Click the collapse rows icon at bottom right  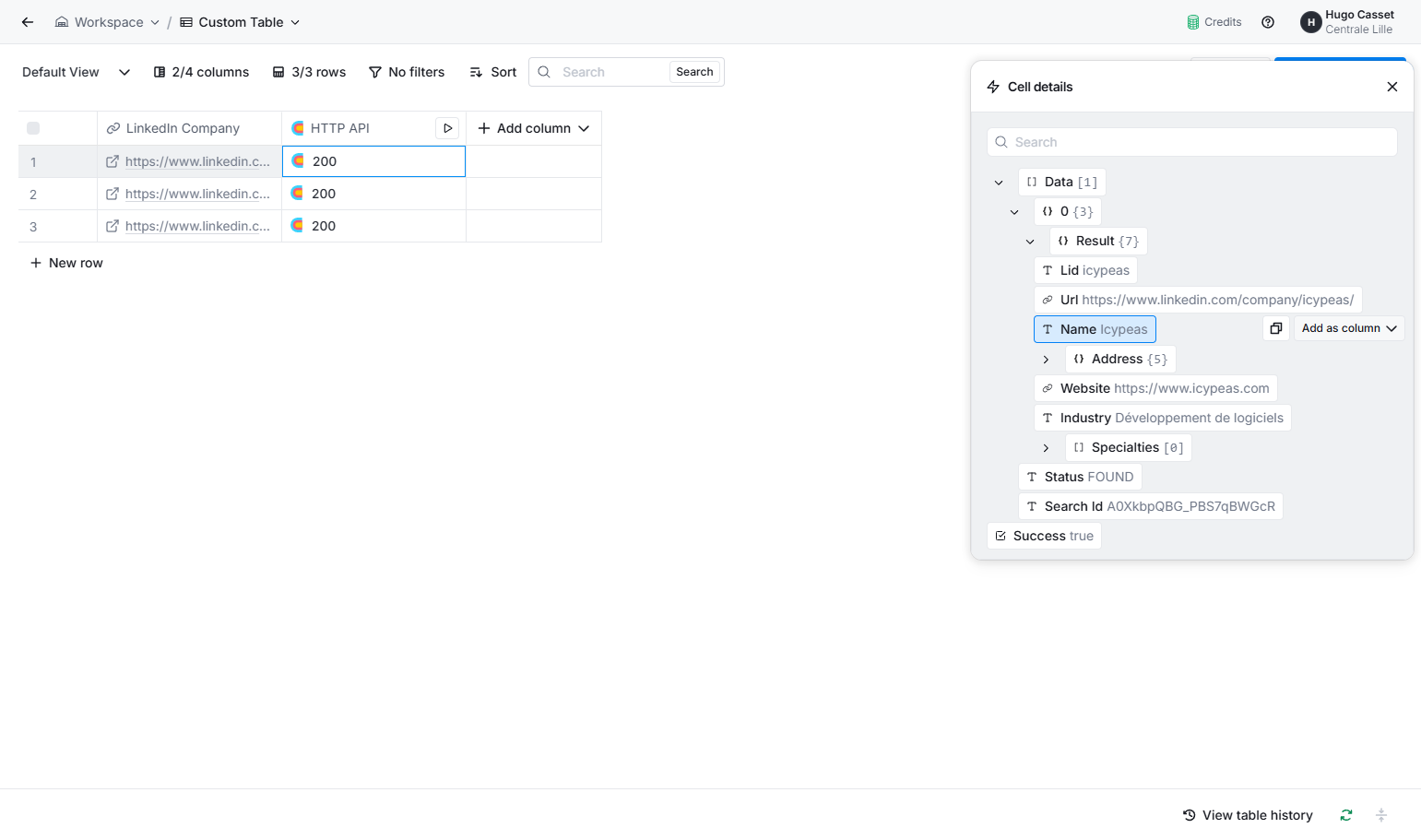[x=1381, y=815]
